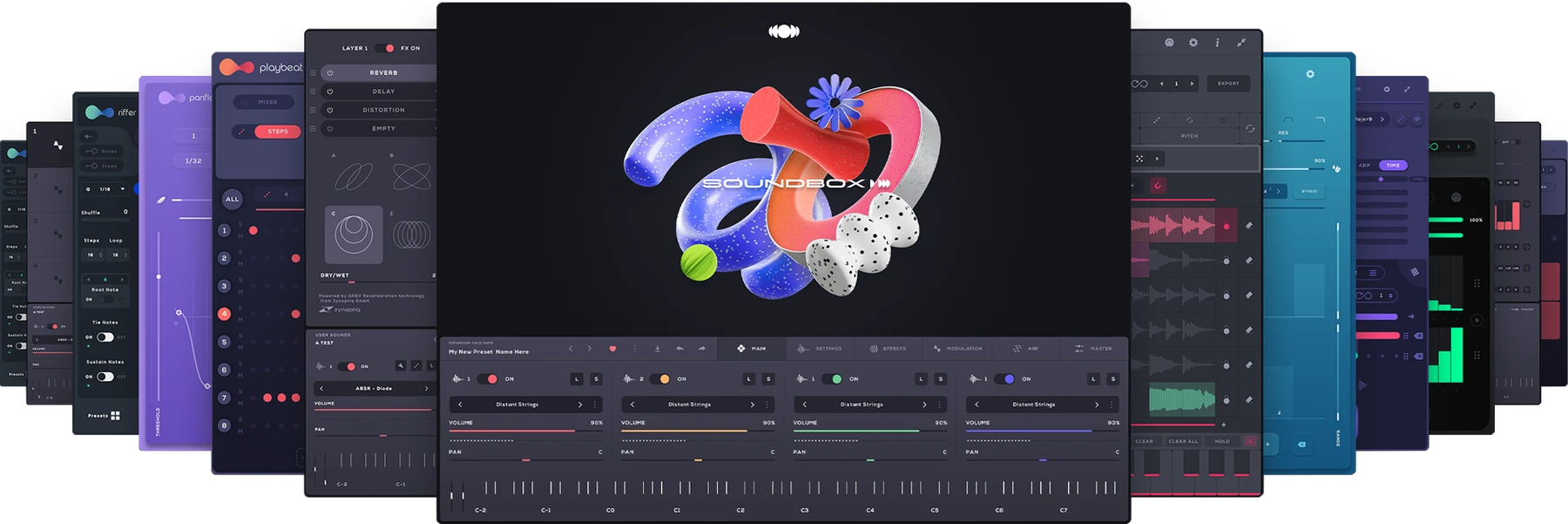Click the favorite heart icon in preset bar
The image size is (1568, 524).
[x=612, y=349]
